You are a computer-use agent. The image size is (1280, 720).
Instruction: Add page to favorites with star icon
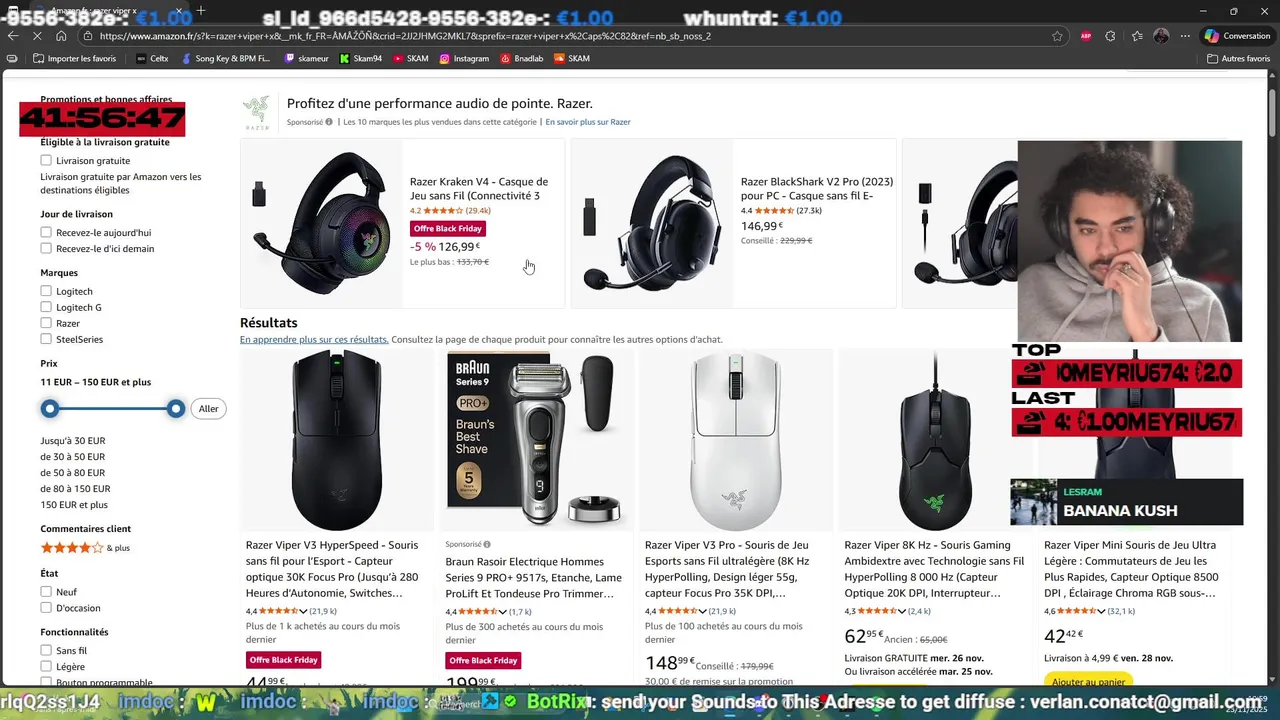[x=1057, y=36]
